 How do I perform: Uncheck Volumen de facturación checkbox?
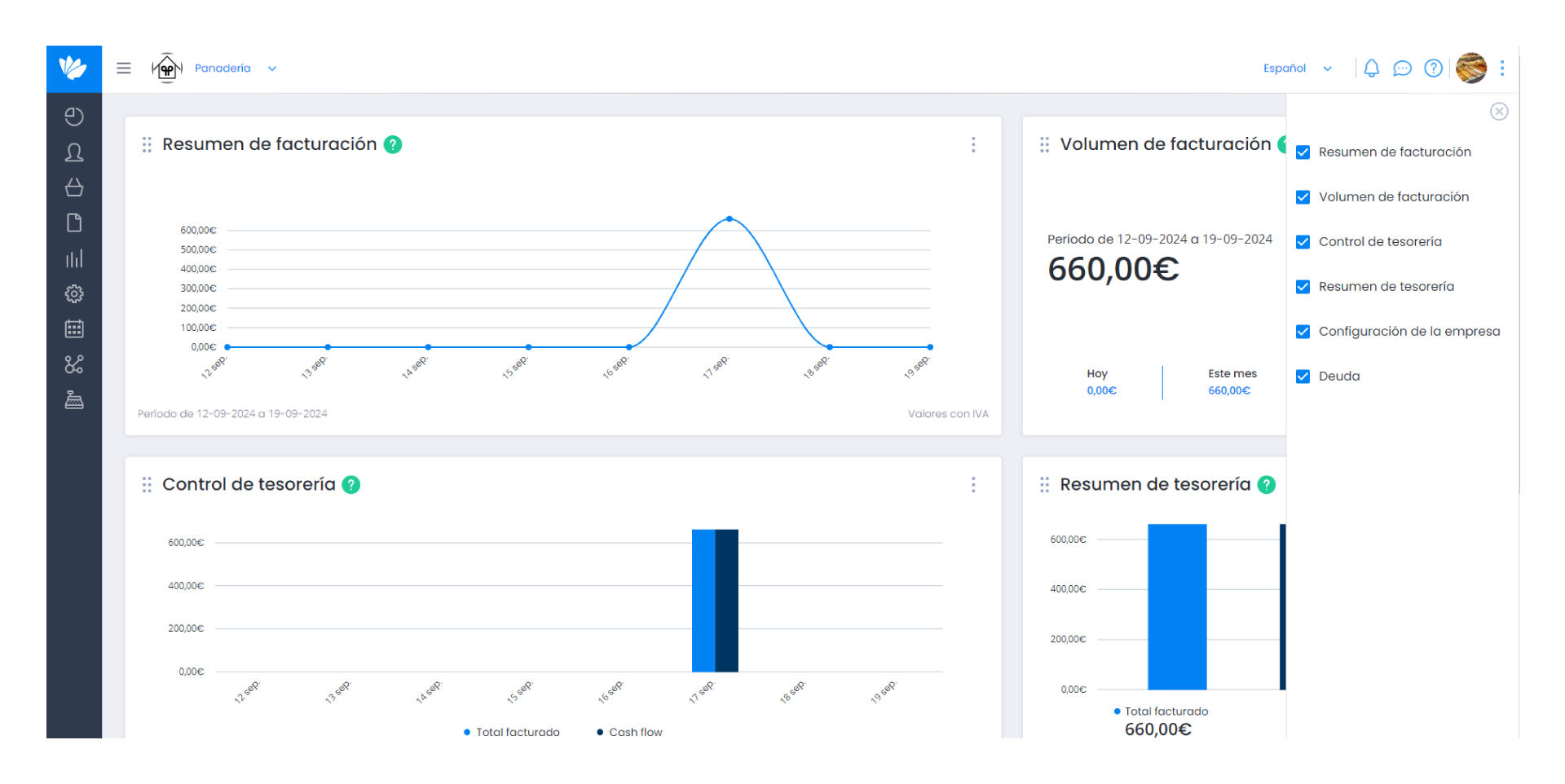tap(1303, 197)
